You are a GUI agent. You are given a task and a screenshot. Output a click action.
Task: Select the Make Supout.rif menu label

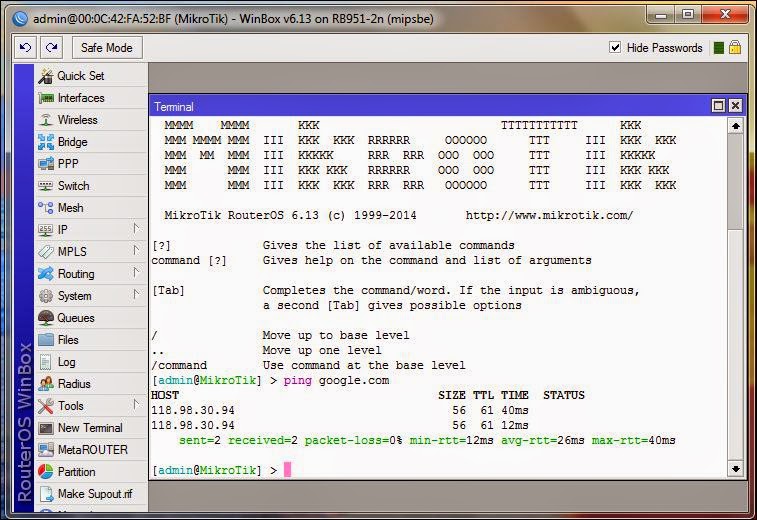95,493
